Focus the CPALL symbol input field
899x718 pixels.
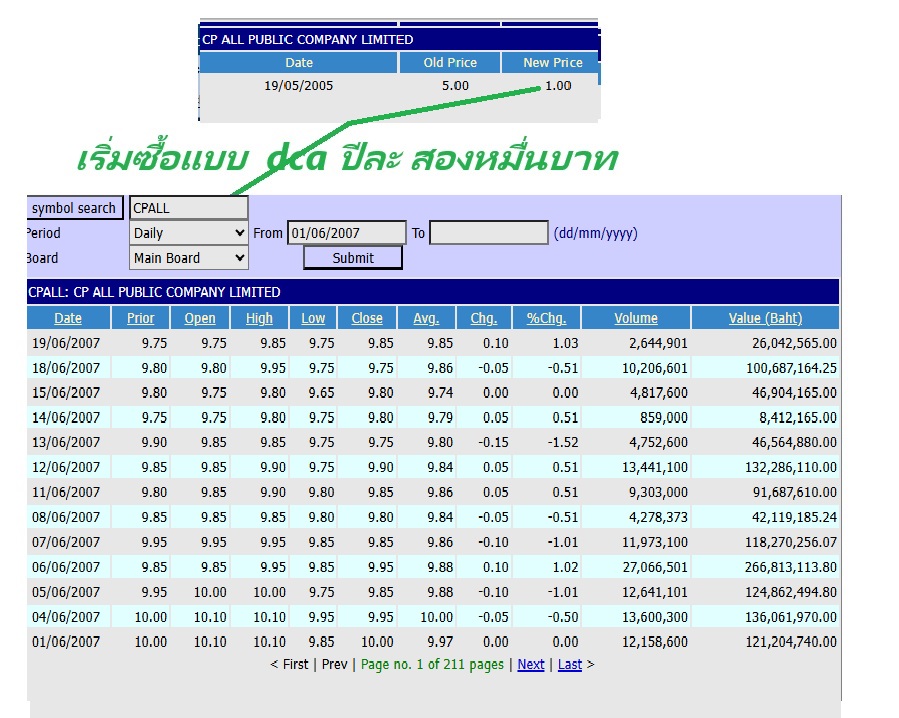tap(189, 208)
